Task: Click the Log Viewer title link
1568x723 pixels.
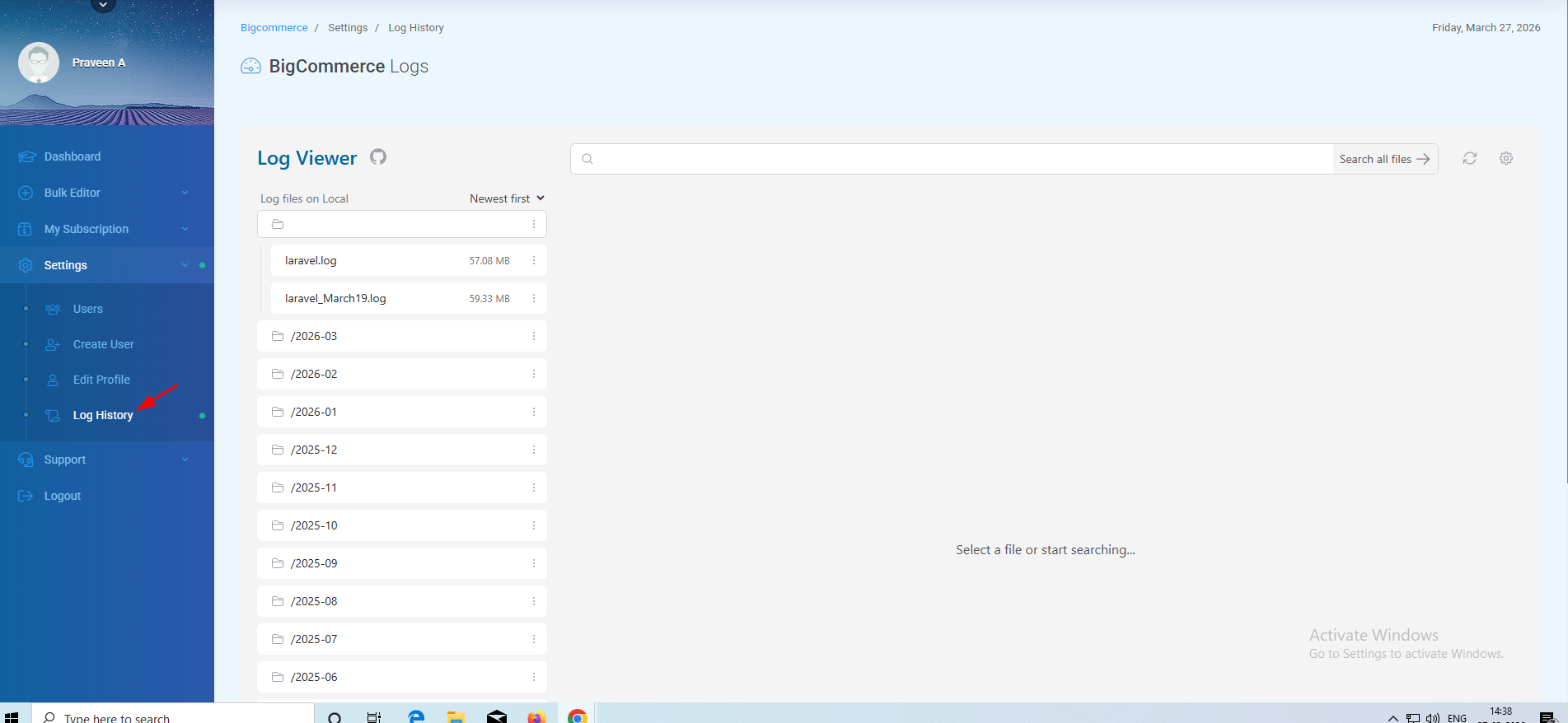Action: (x=307, y=158)
